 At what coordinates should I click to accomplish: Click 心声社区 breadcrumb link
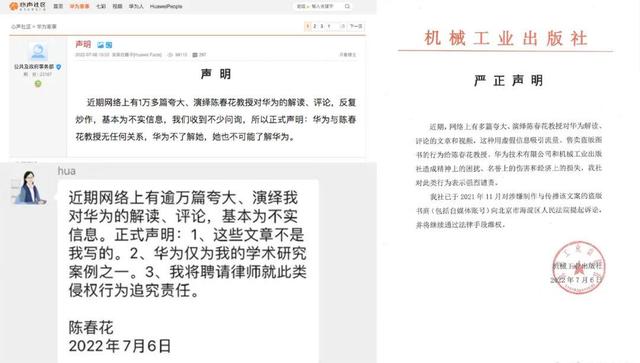click(20, 27)
